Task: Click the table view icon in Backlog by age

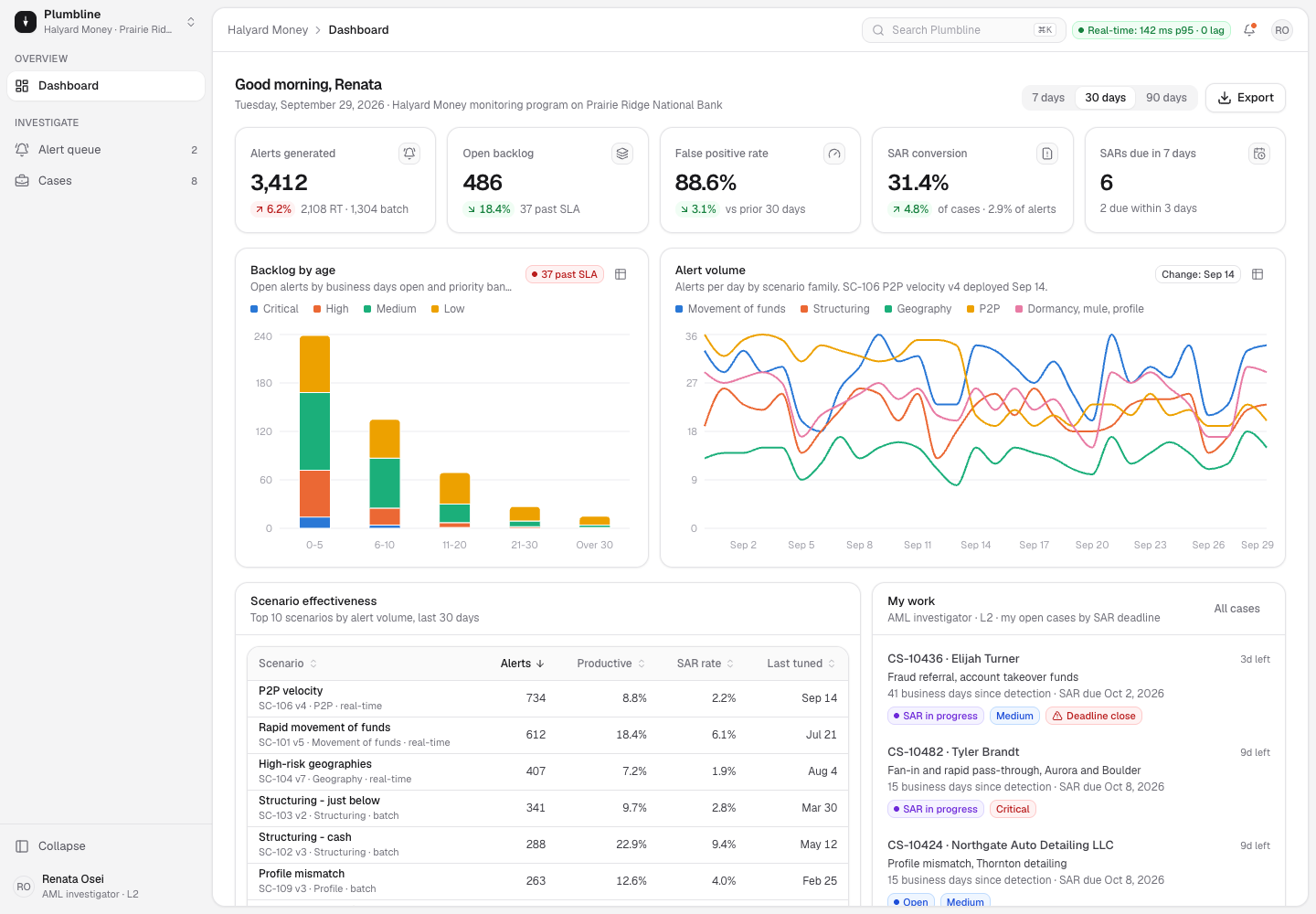Action: pyautogui.click(x=621, y=274)
